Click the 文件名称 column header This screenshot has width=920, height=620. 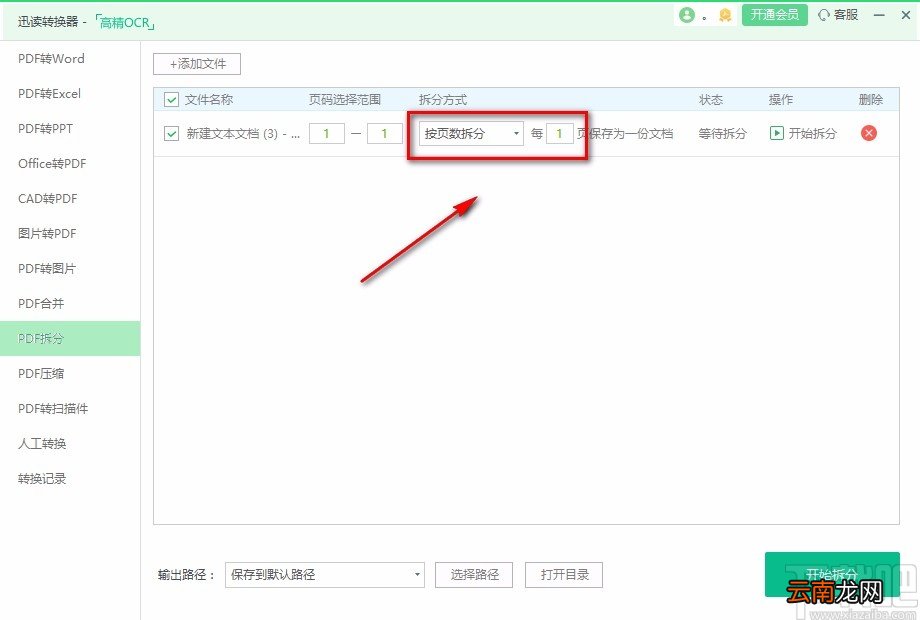[x=209, y=100]
